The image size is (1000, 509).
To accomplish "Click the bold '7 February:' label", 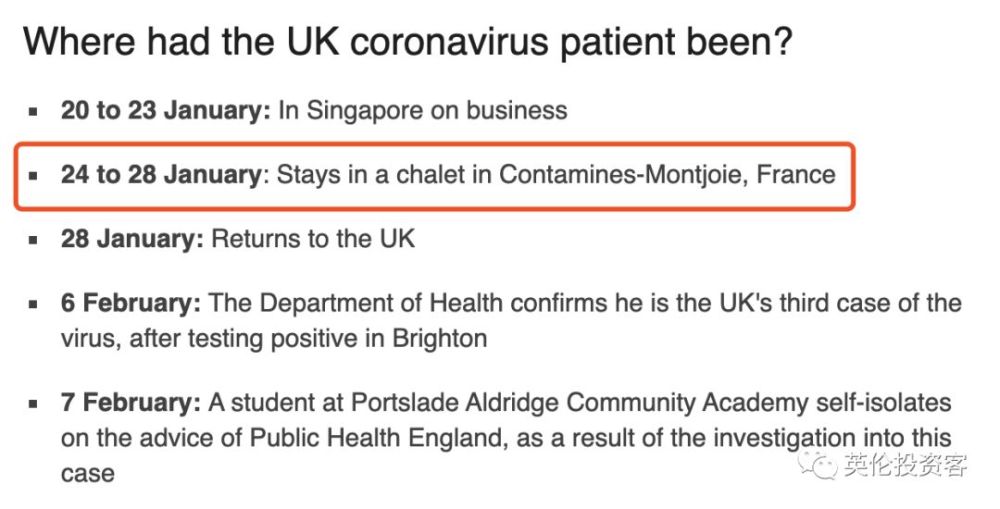I will 131,402.
